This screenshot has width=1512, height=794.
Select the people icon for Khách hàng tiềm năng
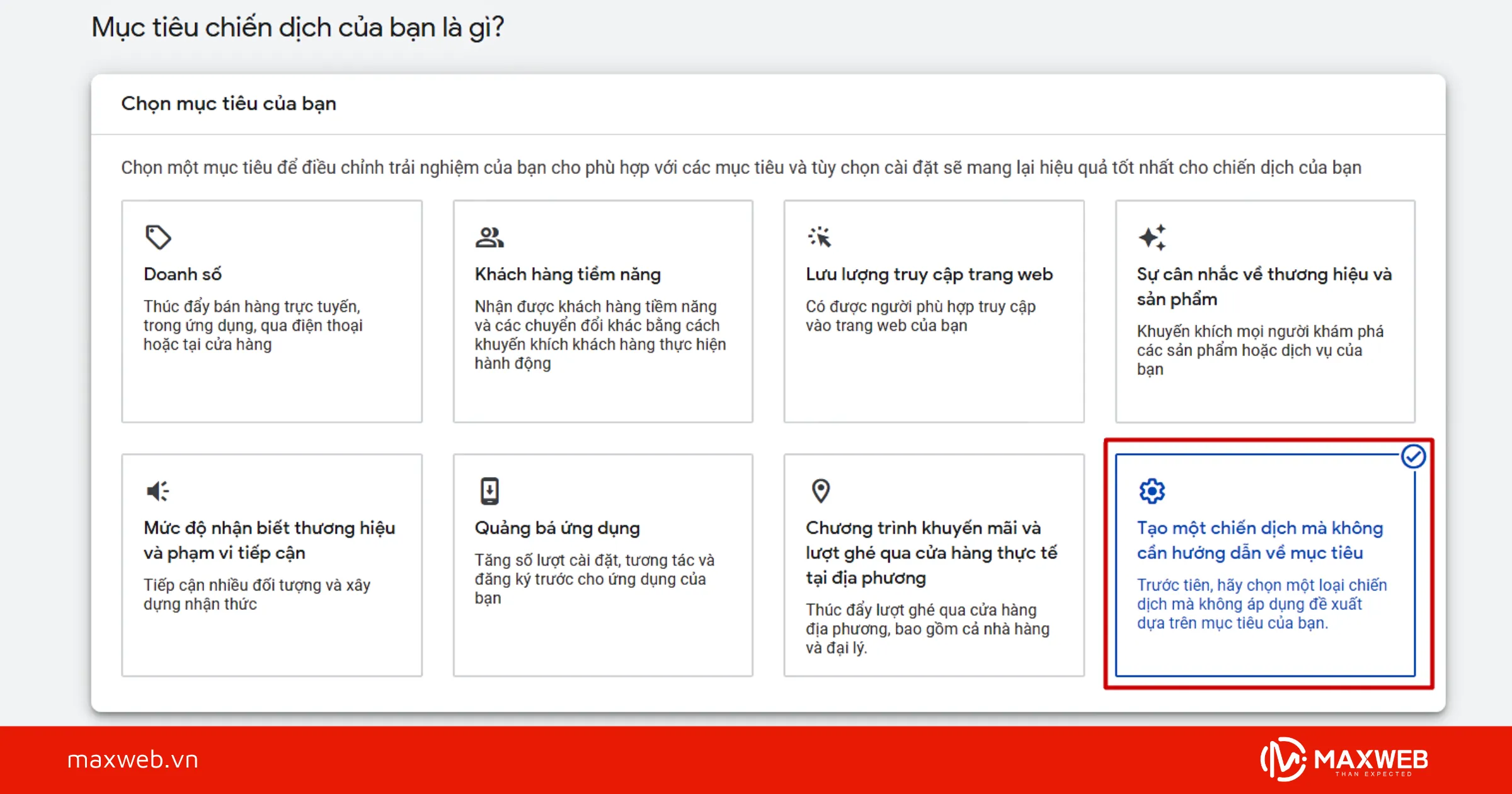(x=490, y=238)
